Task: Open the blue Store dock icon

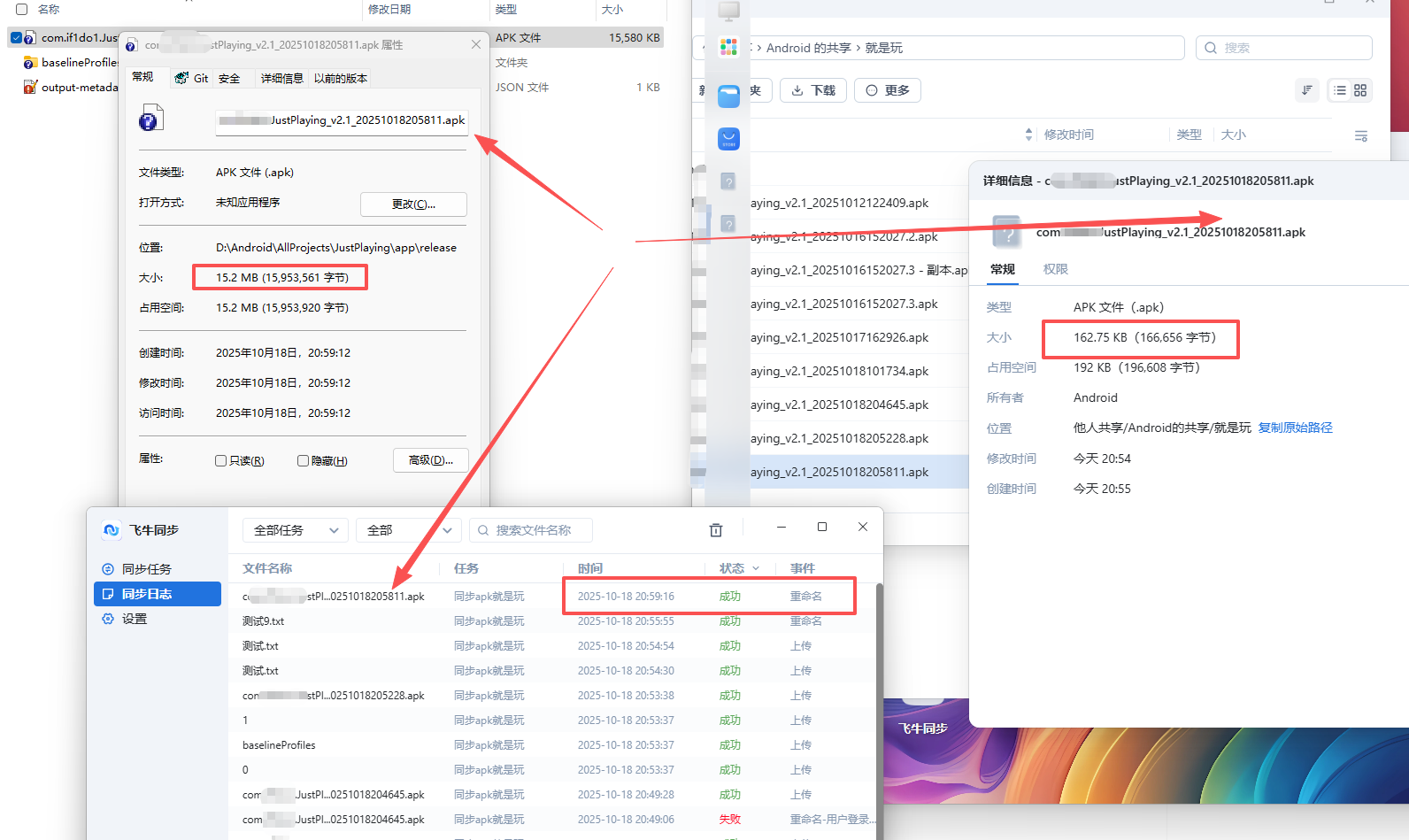Action: (x=728, y=139)
